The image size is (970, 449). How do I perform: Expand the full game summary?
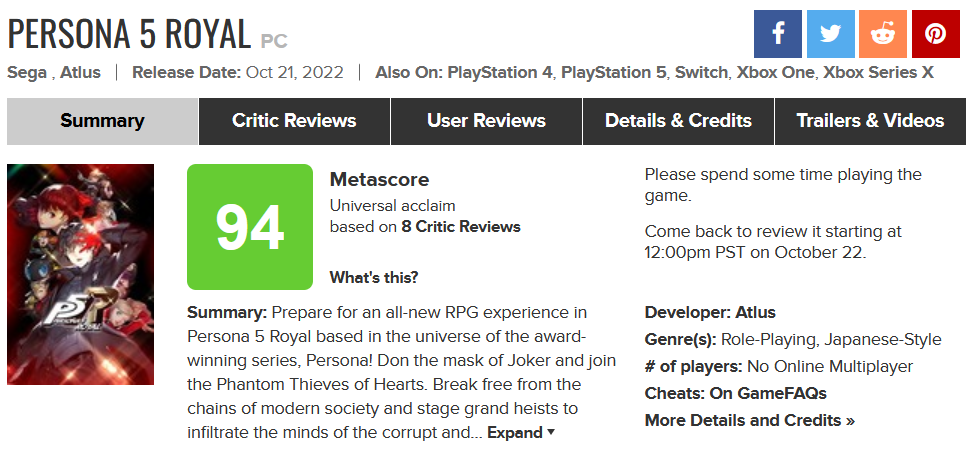click(521, 432)
